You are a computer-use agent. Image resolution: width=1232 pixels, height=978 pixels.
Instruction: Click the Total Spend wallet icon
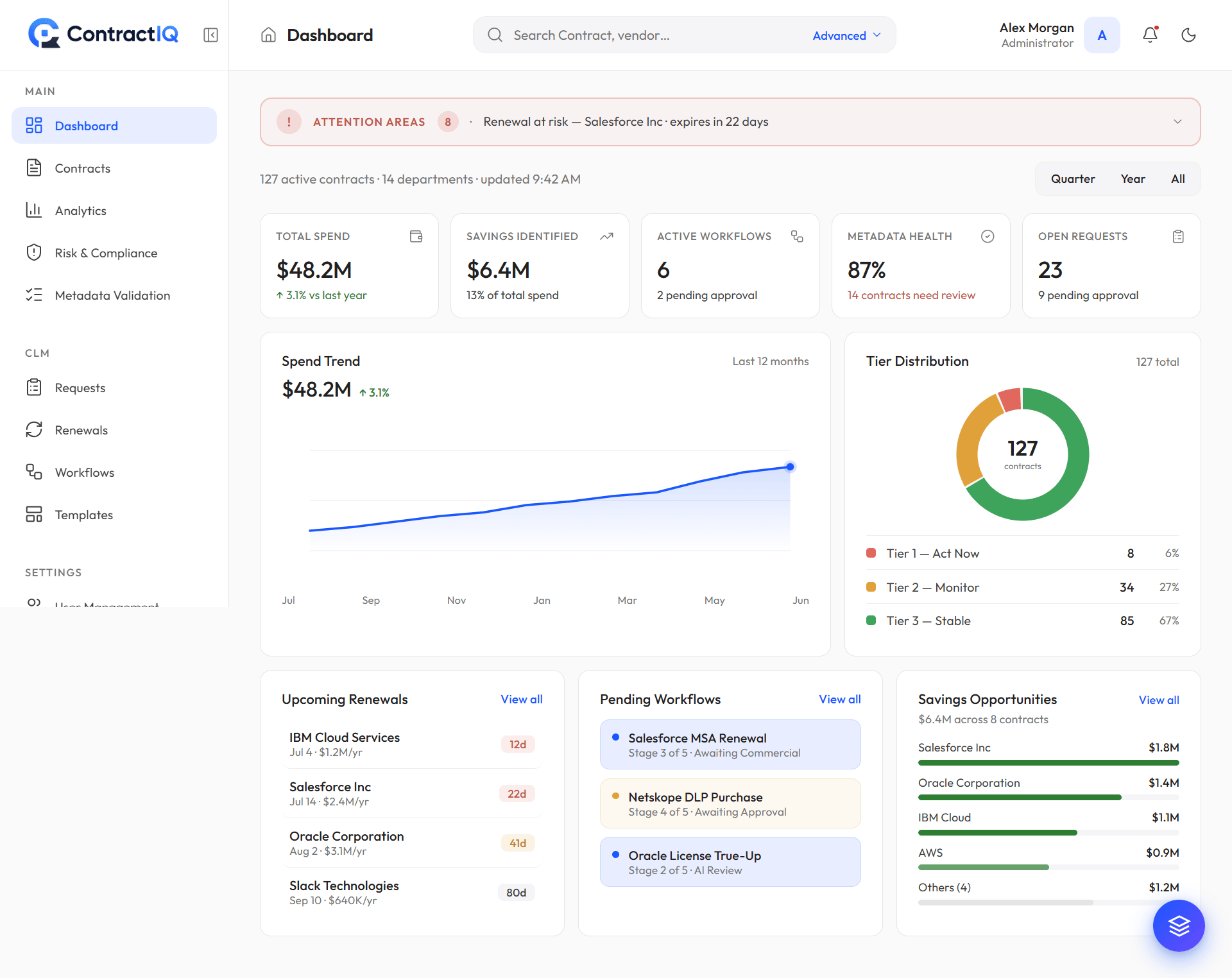click(x=416, y=236)
